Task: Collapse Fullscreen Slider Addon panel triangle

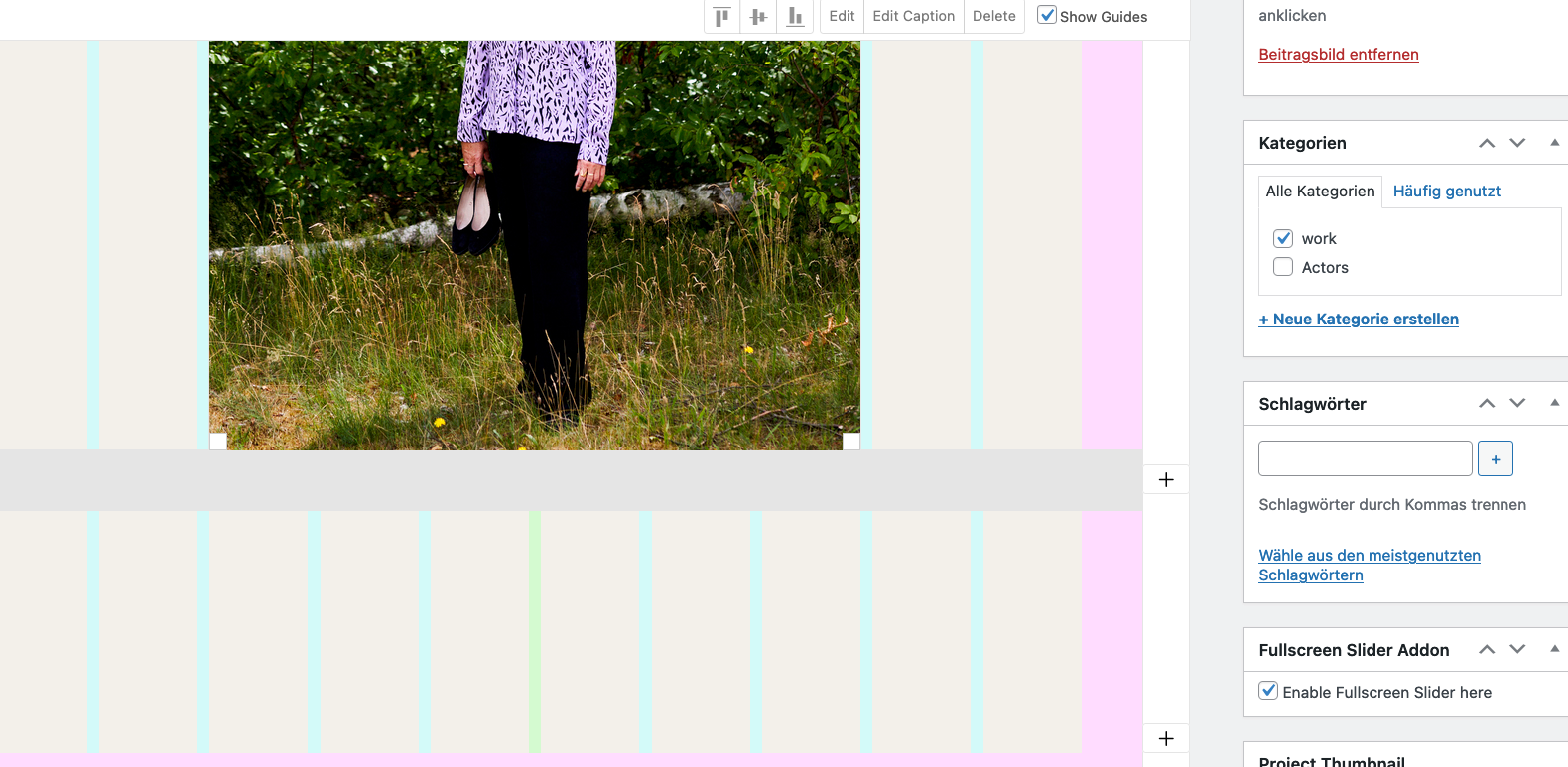Action: coord(1554,649)
